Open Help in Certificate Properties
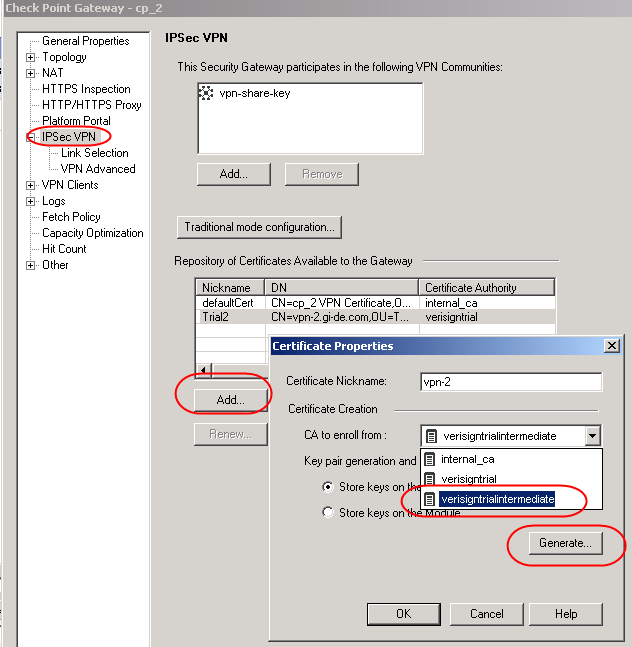Image resolution: width=632 pixels, height=647 pixels. 566,614
